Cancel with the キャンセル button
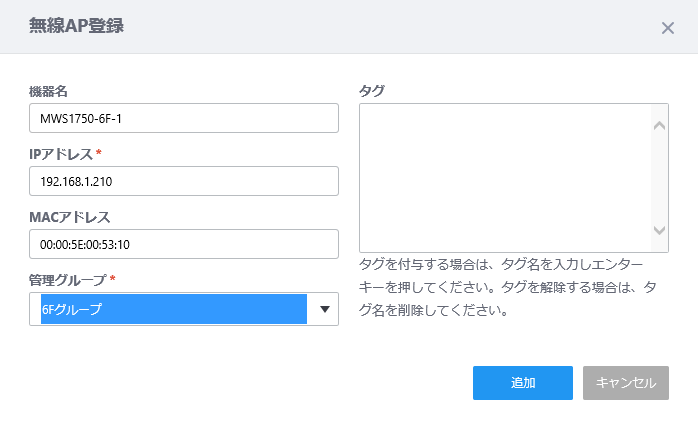This screenshot has height=424, width=698. pos(626,383)
